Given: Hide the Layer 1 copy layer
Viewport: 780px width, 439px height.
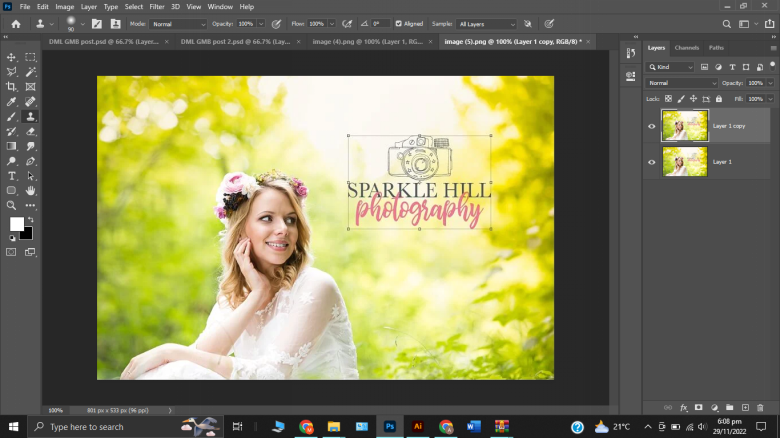Looking at the screenshot, I should tap(652, 126).
